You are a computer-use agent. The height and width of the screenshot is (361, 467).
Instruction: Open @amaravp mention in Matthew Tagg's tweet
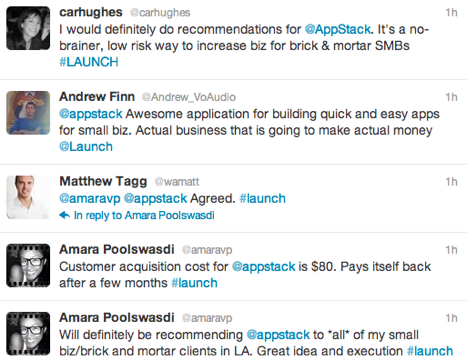90,199
